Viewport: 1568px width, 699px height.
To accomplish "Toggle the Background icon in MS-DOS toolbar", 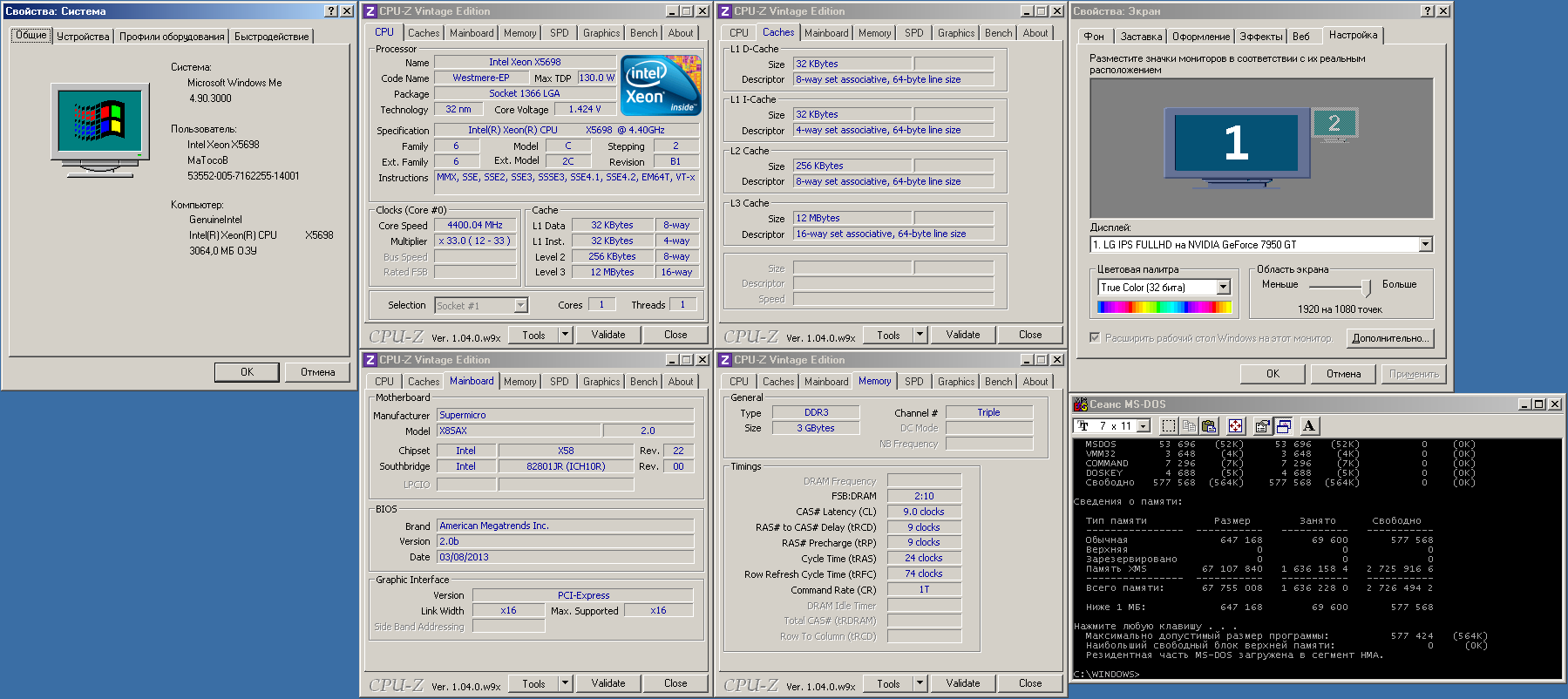I will 1284,426.
